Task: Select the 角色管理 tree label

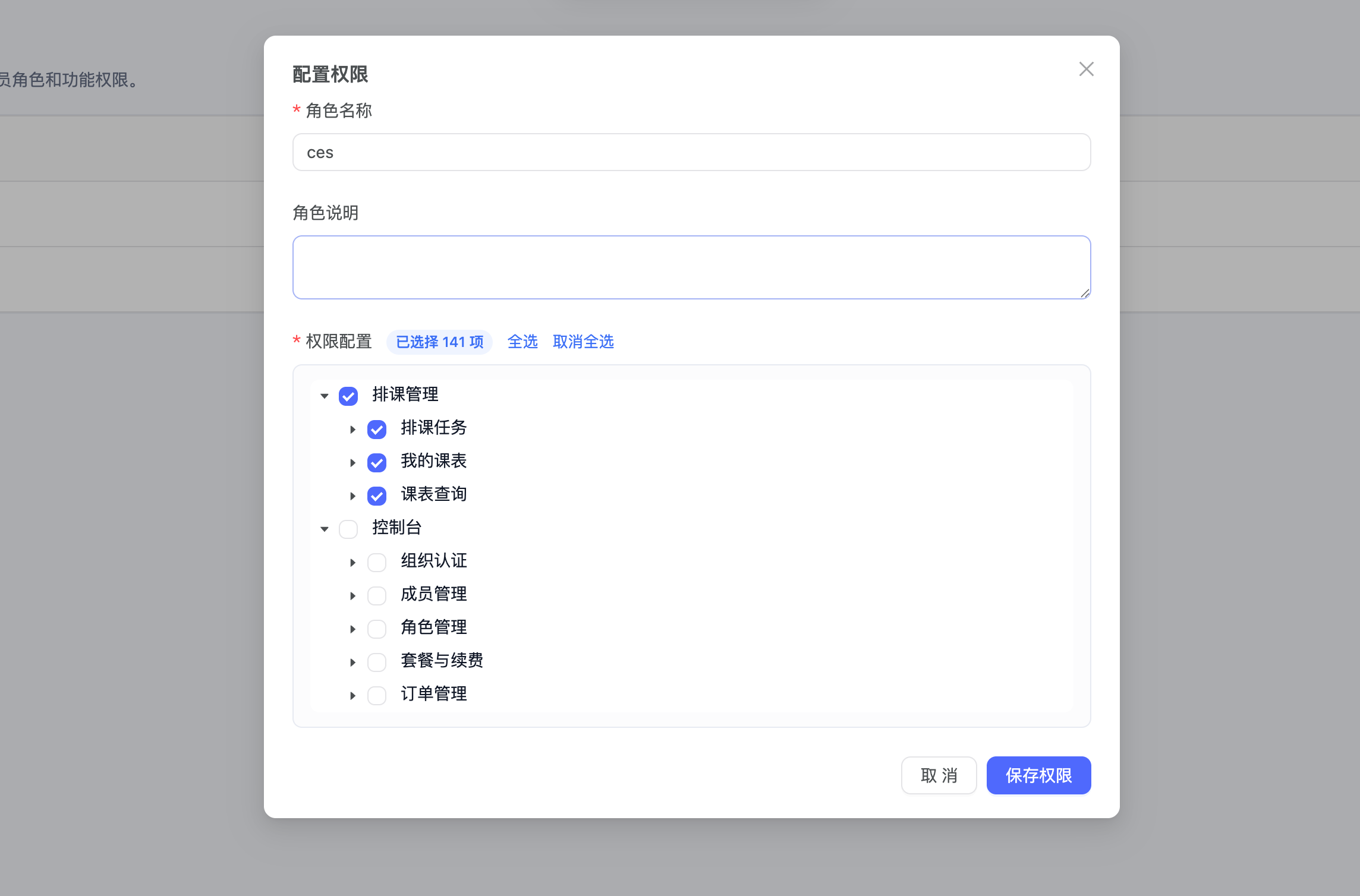Action: (434, 627)
